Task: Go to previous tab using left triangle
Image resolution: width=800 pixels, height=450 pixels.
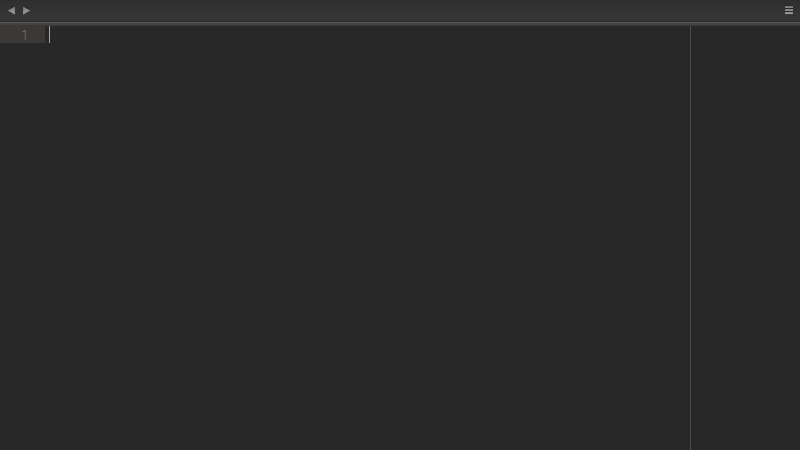Action: 11,10
